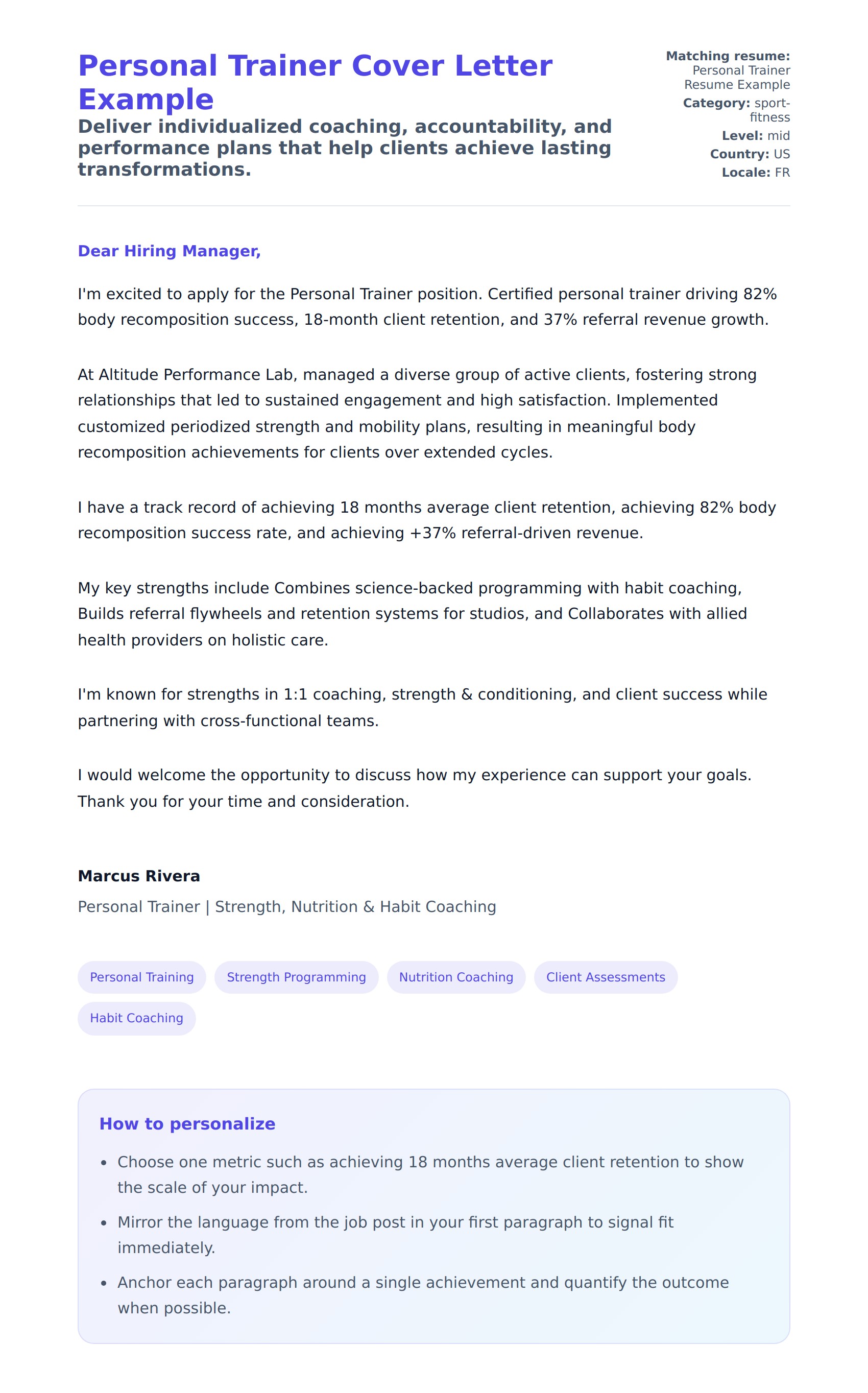868x1393 pixels.
Task: Click the Nutrition Coaching pill
Action: coord(456,977)
